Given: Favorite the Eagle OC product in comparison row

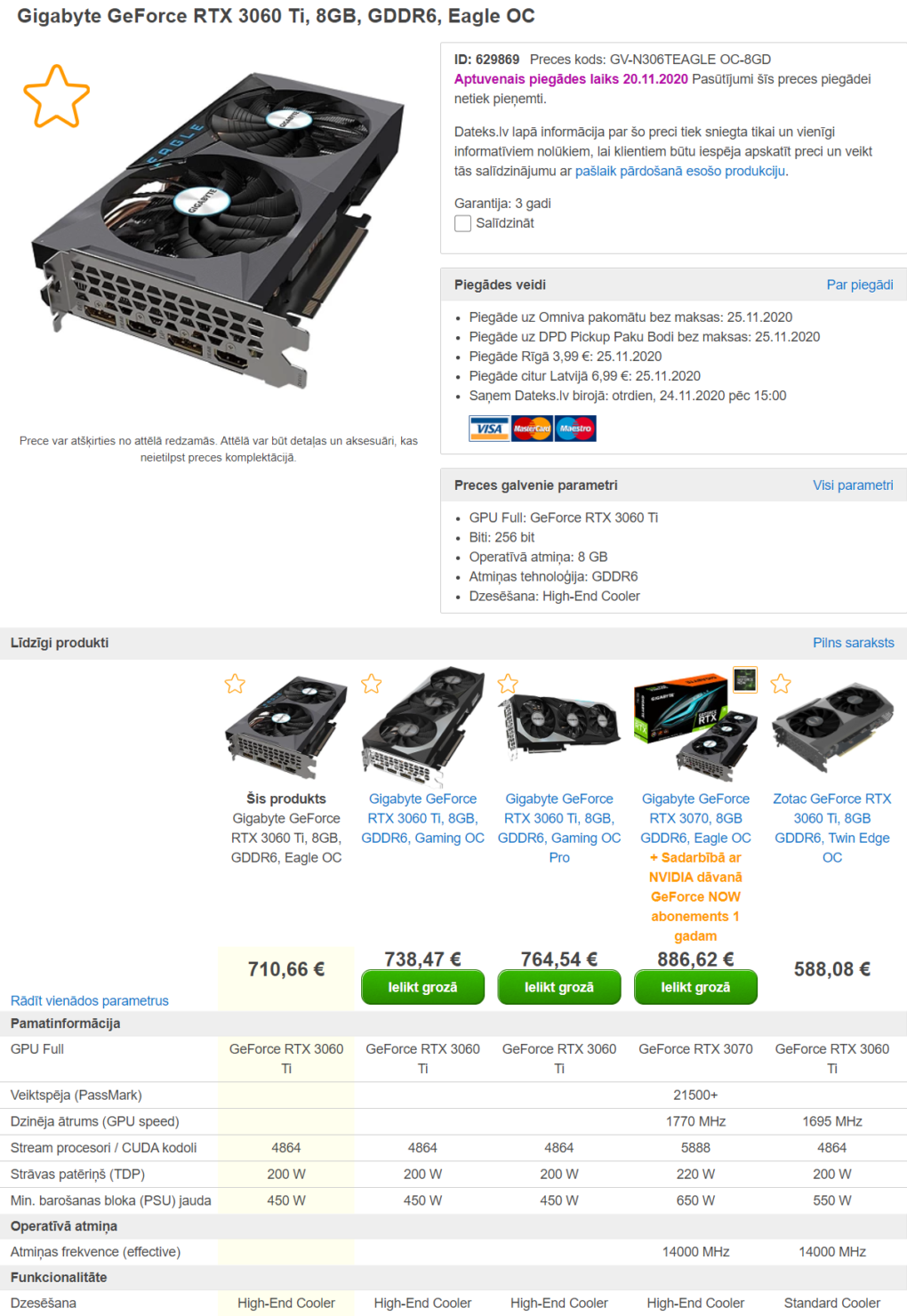Looking at the screenshot, I should pyautogui.click(x=235, y=683).
